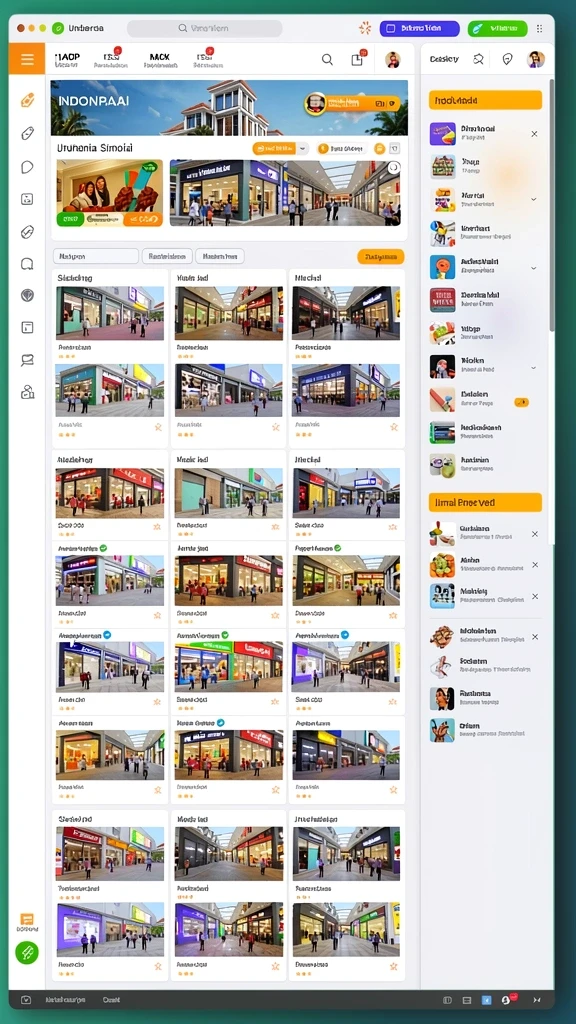Screen dimensions: 576x1024
Task: Click the magnifier search icon in header
Action: (327, 59)
